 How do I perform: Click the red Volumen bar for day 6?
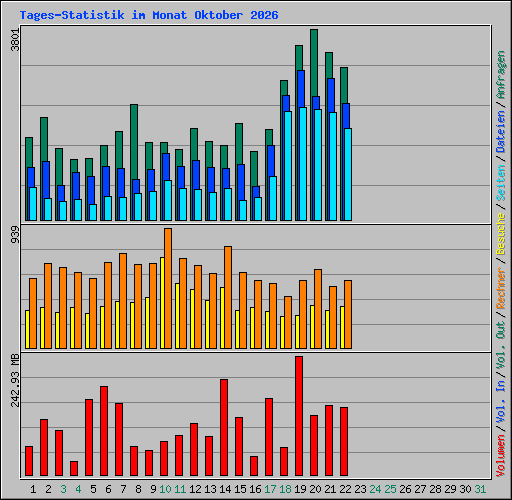point(104,431)
